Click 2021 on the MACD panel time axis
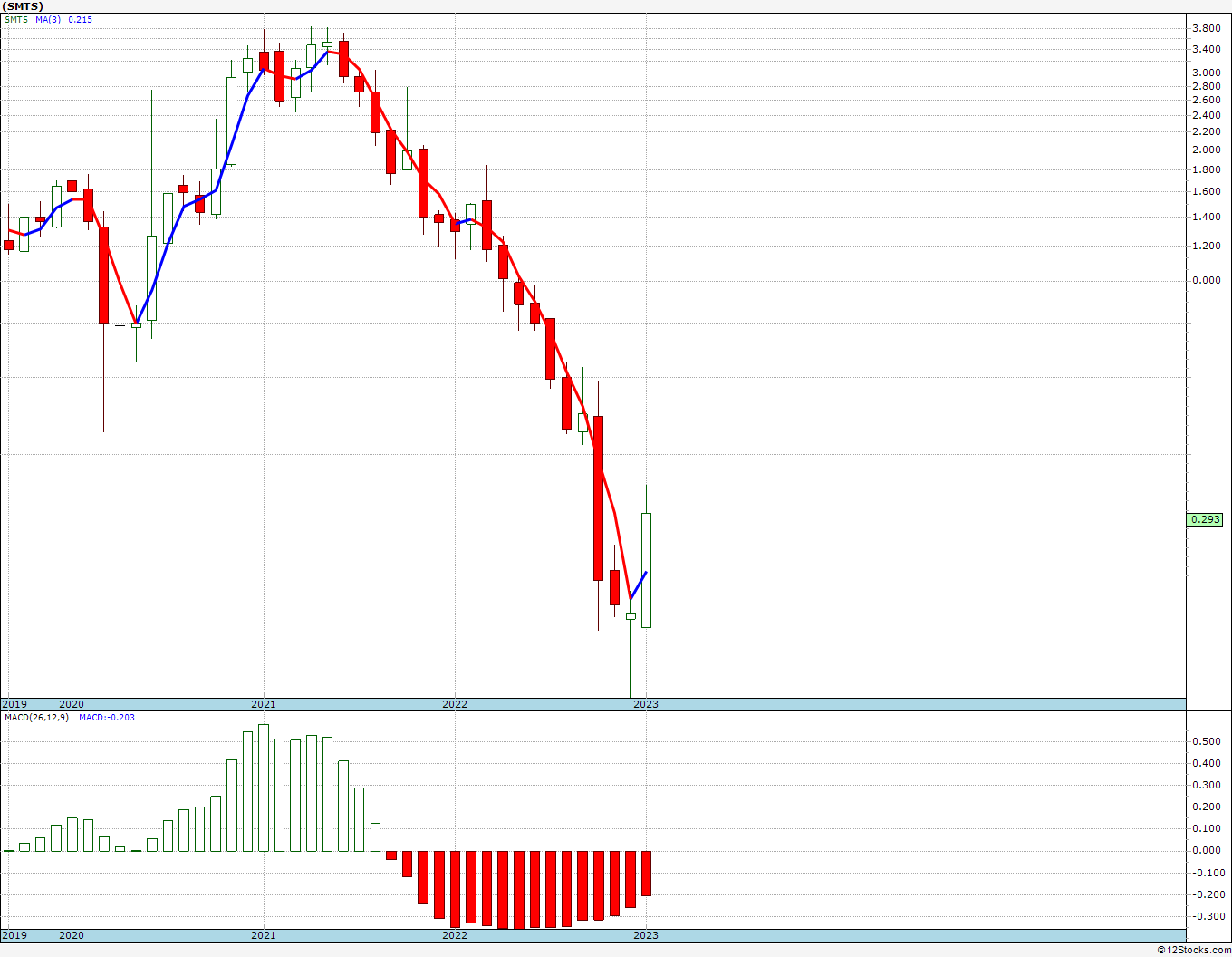 [264, 935]
